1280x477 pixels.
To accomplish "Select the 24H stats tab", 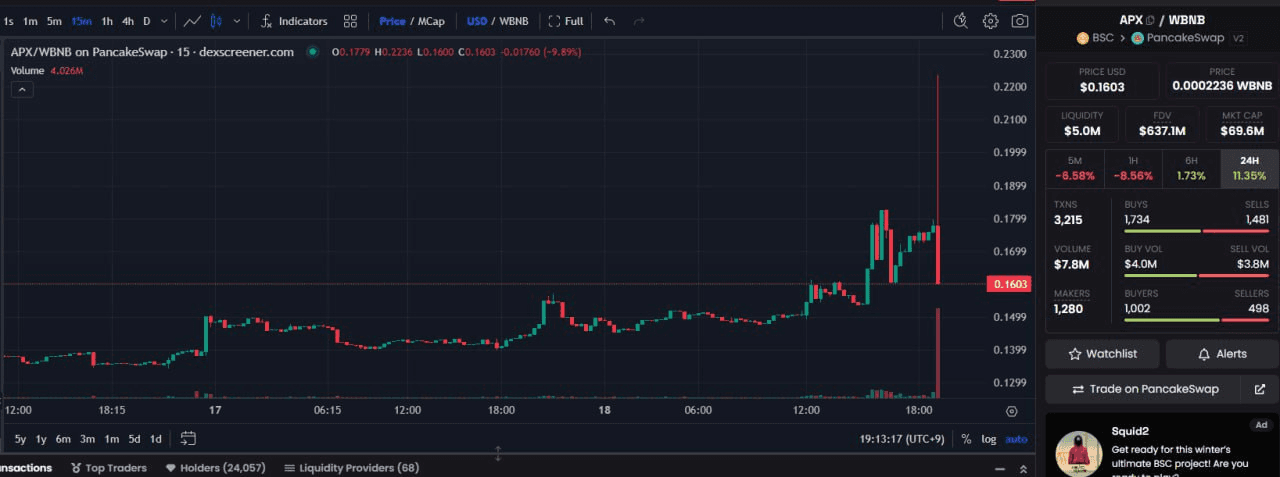I will 1249,169.
